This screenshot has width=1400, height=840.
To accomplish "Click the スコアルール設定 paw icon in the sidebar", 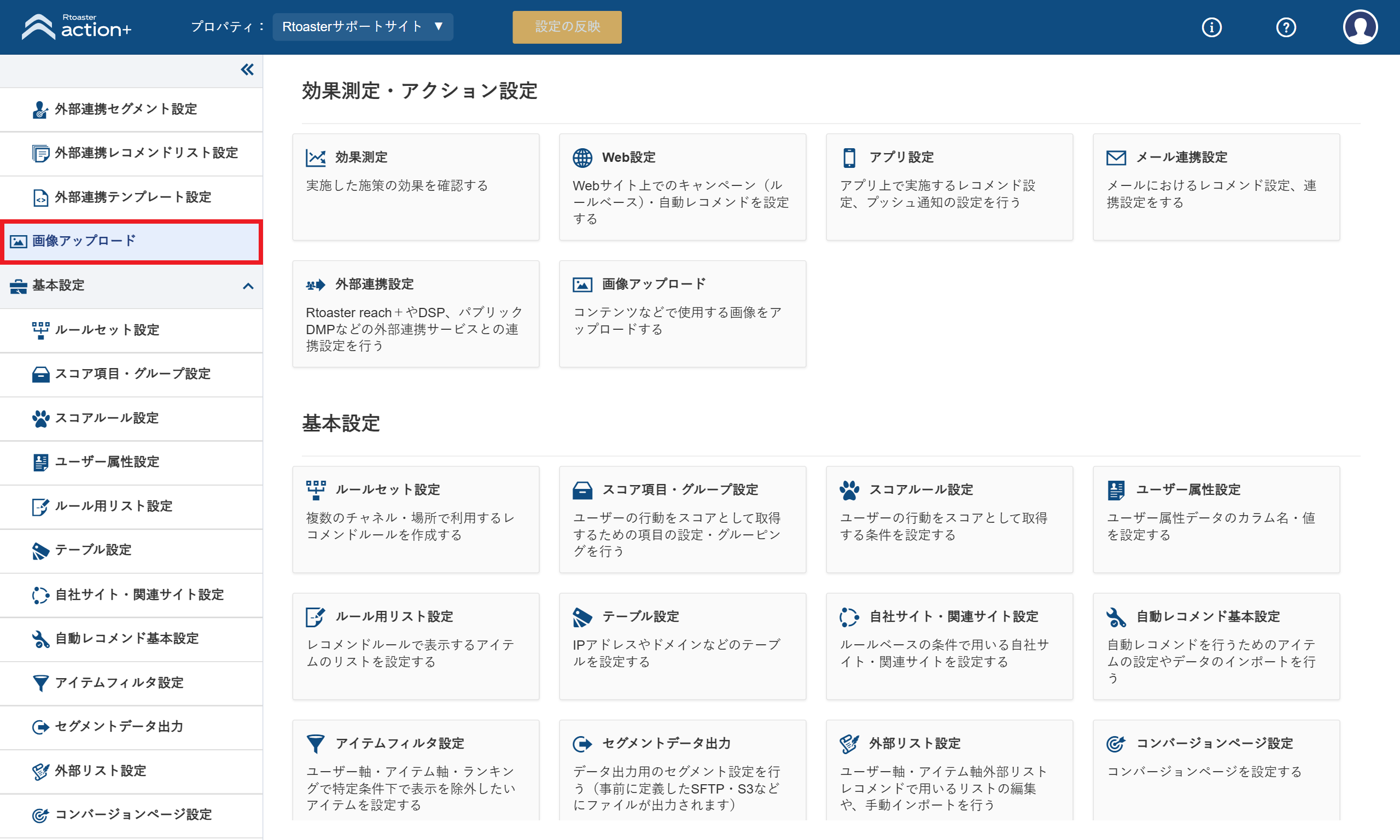I will [x=41, y=418].
